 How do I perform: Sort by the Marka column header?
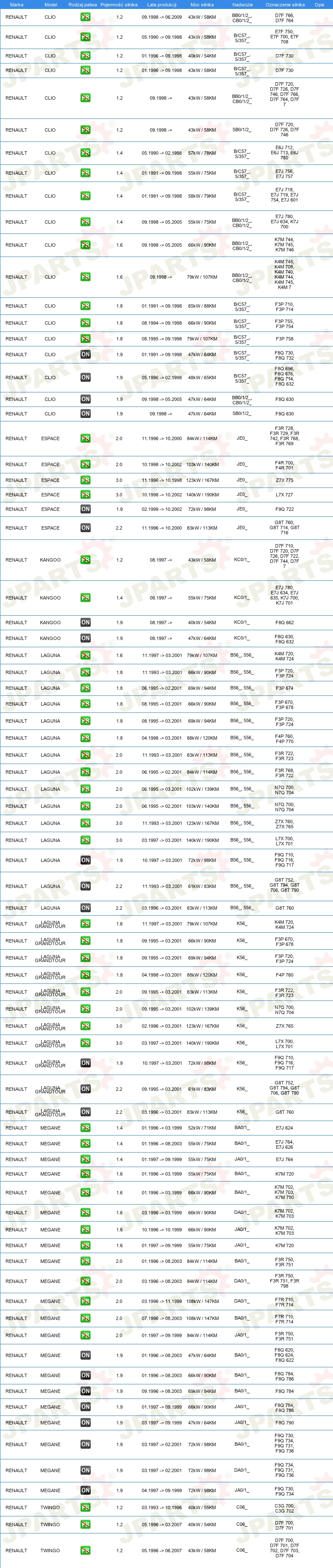click(x=17, y=4)
